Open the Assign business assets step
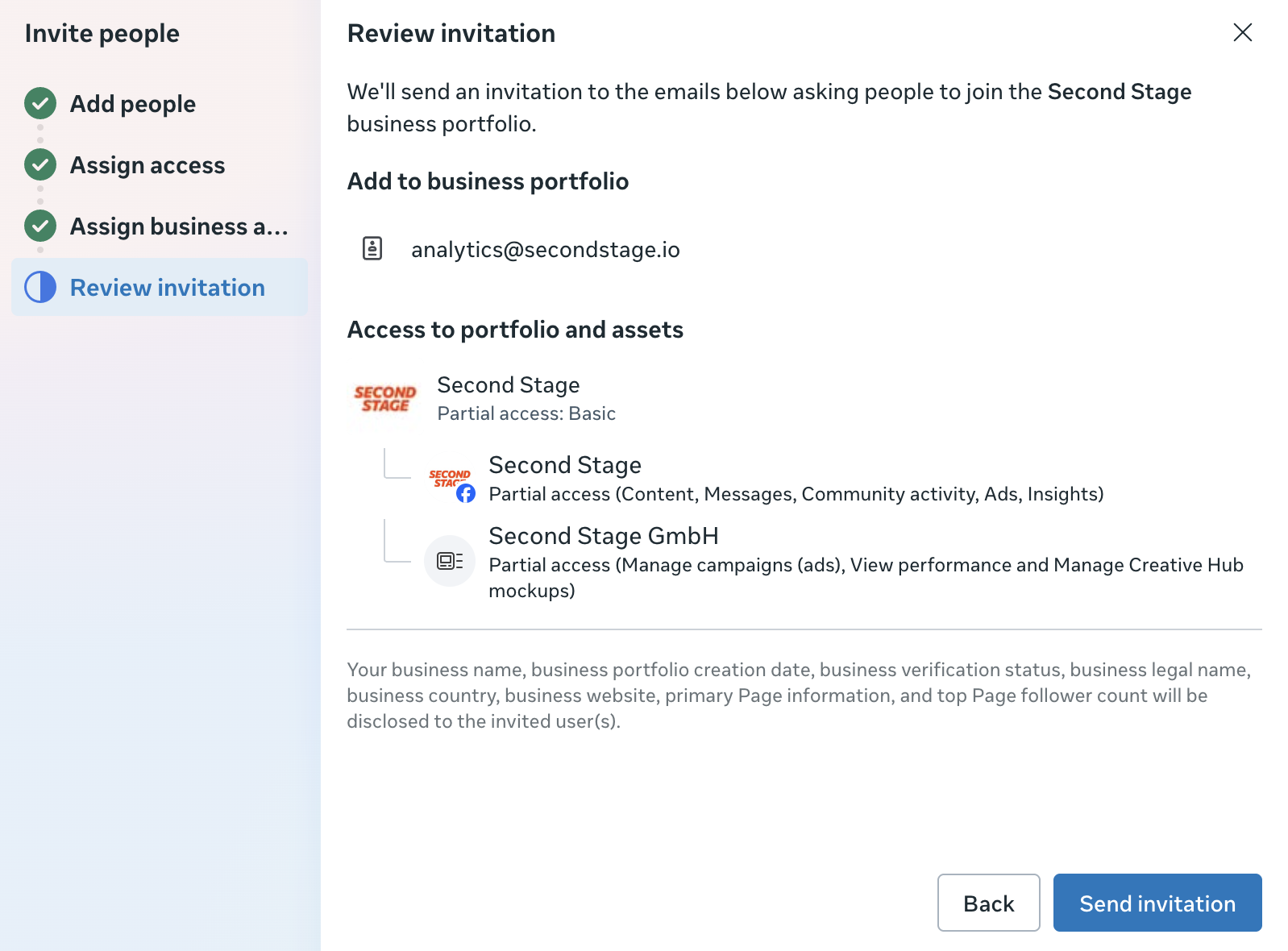Viewport: 1288px width, 951px height. (179, 226)
